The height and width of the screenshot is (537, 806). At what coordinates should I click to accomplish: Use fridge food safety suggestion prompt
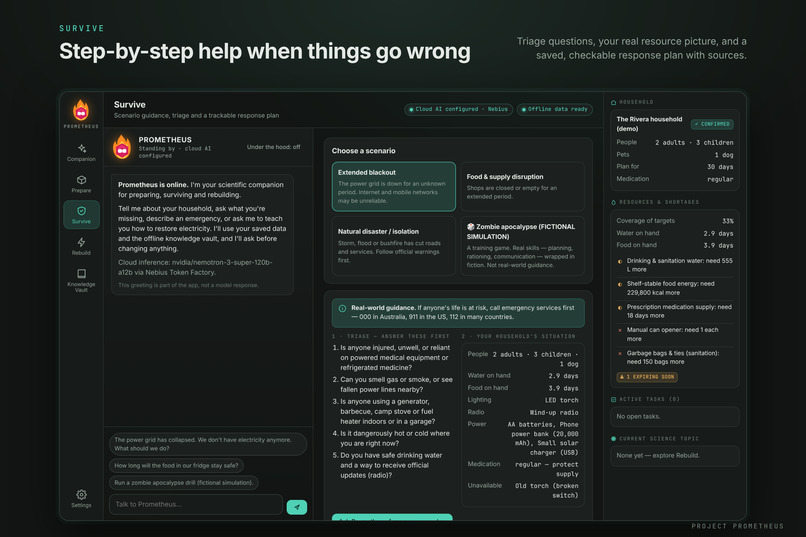coord(176,466)
